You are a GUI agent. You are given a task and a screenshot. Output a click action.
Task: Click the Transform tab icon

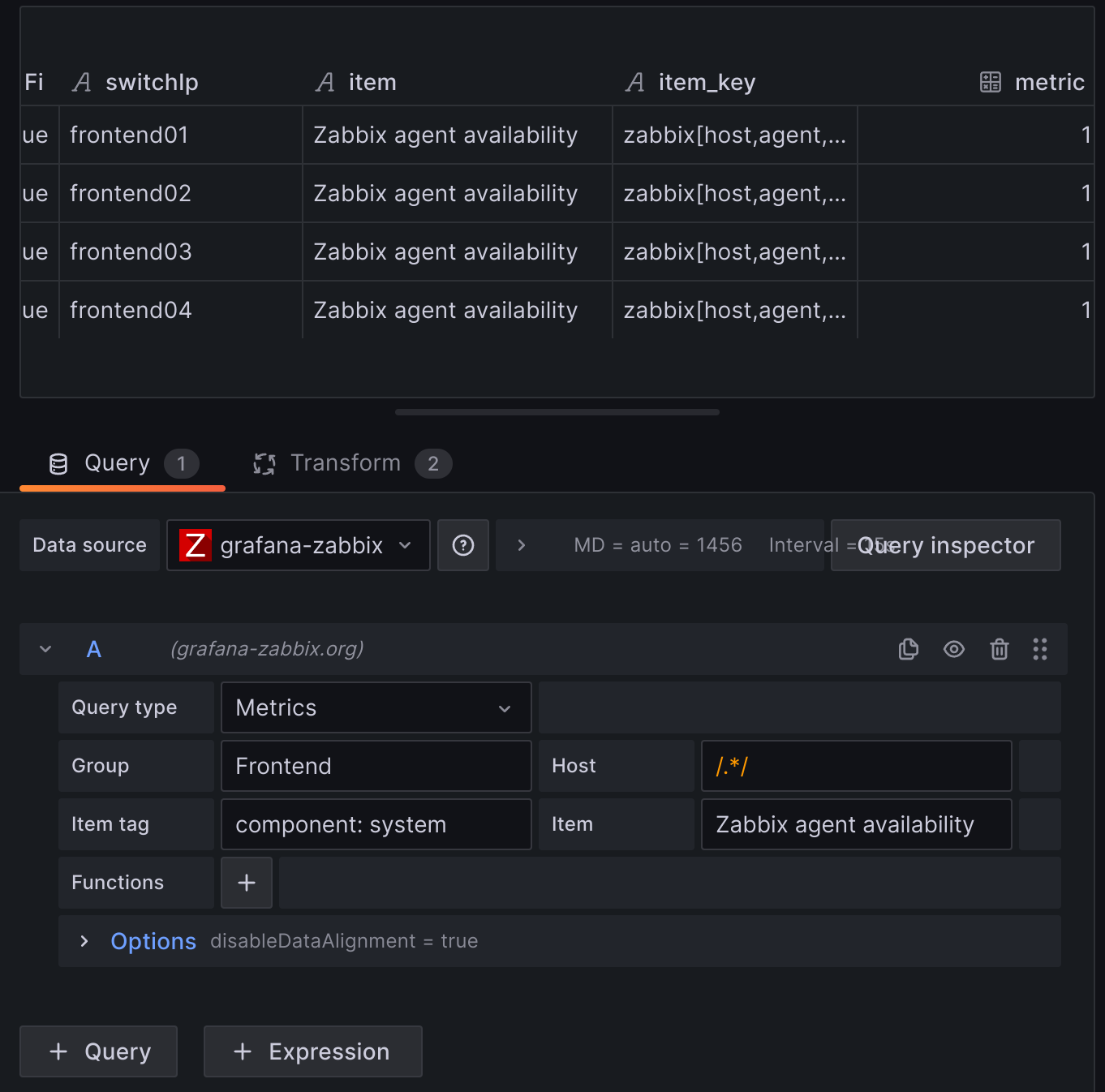tap(264, 464)
